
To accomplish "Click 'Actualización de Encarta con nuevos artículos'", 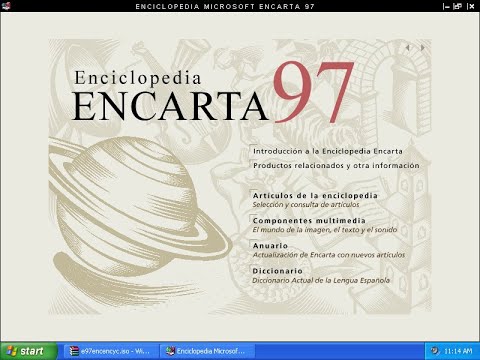I will [328, 255].
